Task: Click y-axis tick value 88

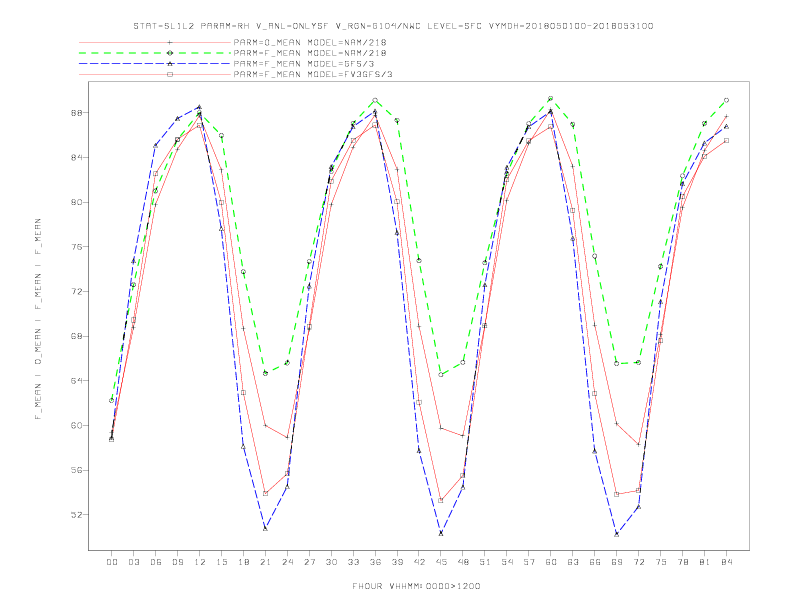Action: click(x=76, y=113)
